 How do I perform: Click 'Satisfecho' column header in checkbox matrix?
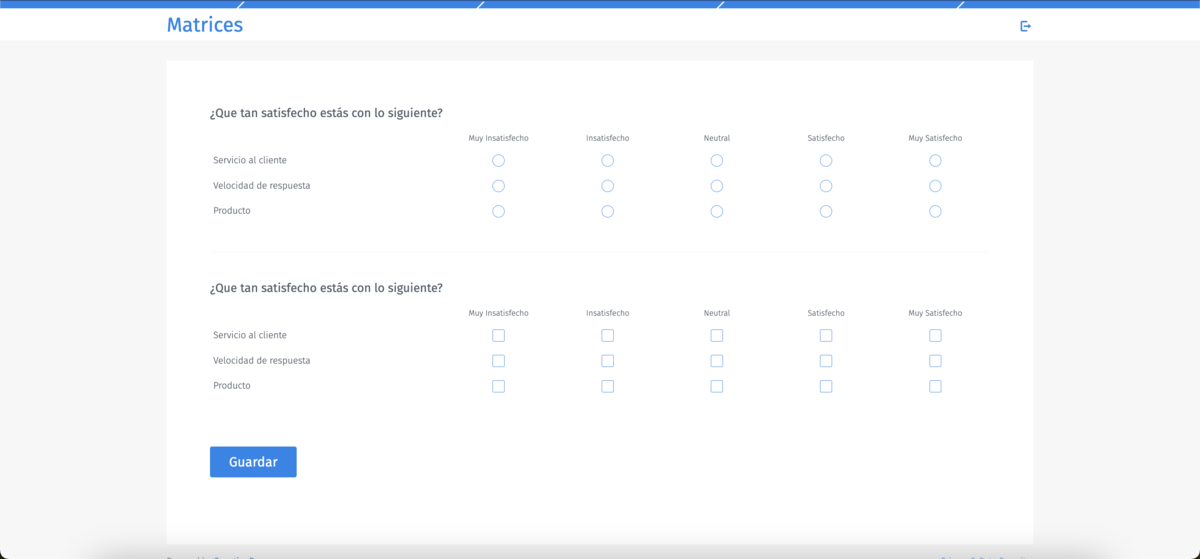[x=826, y=313]
